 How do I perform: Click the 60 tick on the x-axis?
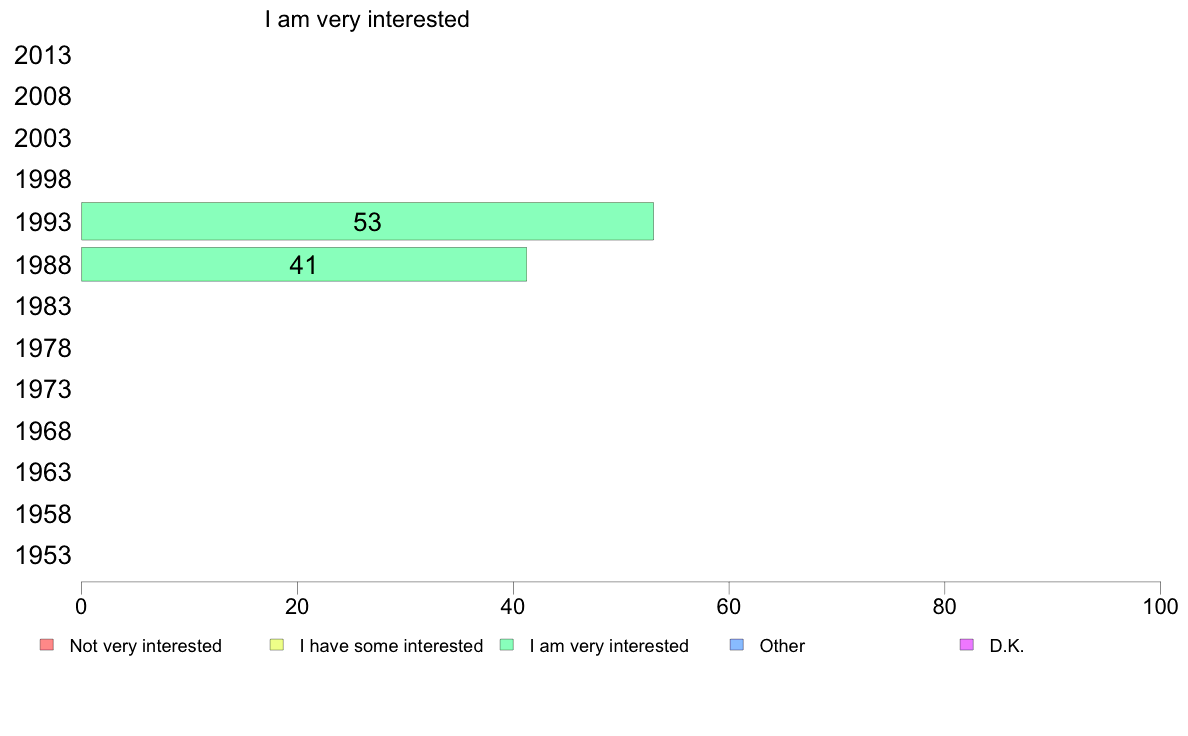pos(729,606)
